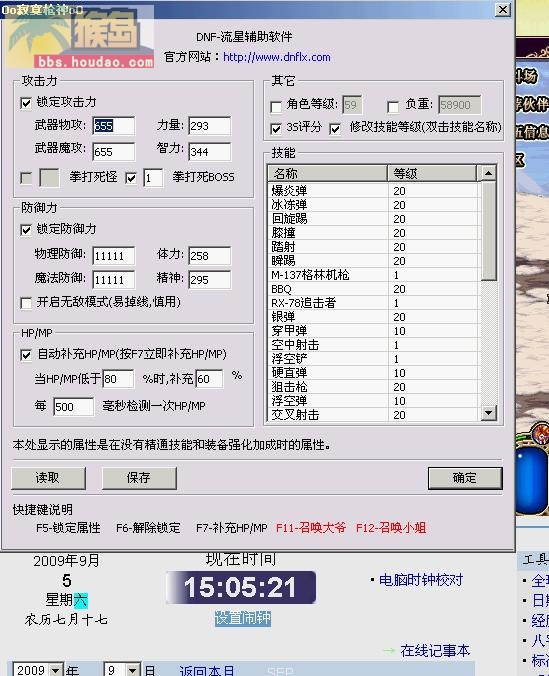
Task: Select the 踏射 skill row
Action: pos(373,247)
